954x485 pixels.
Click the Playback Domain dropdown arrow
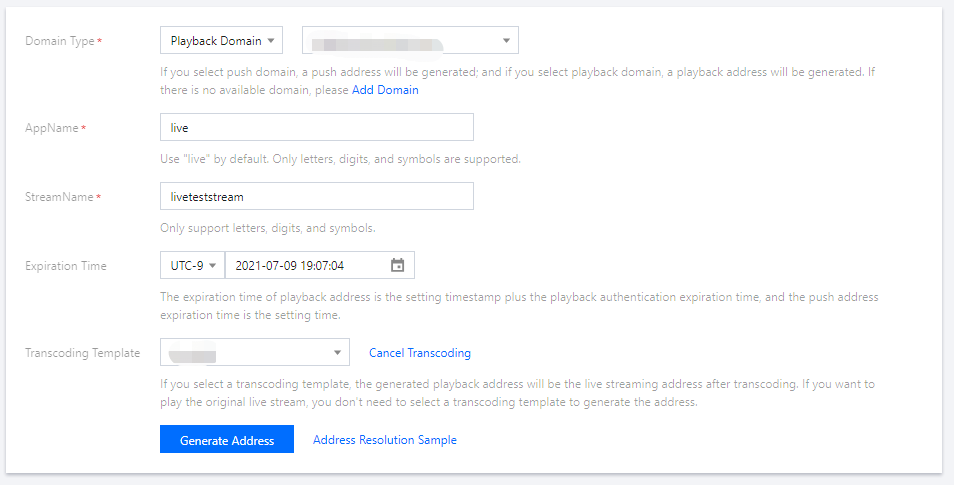271,41
